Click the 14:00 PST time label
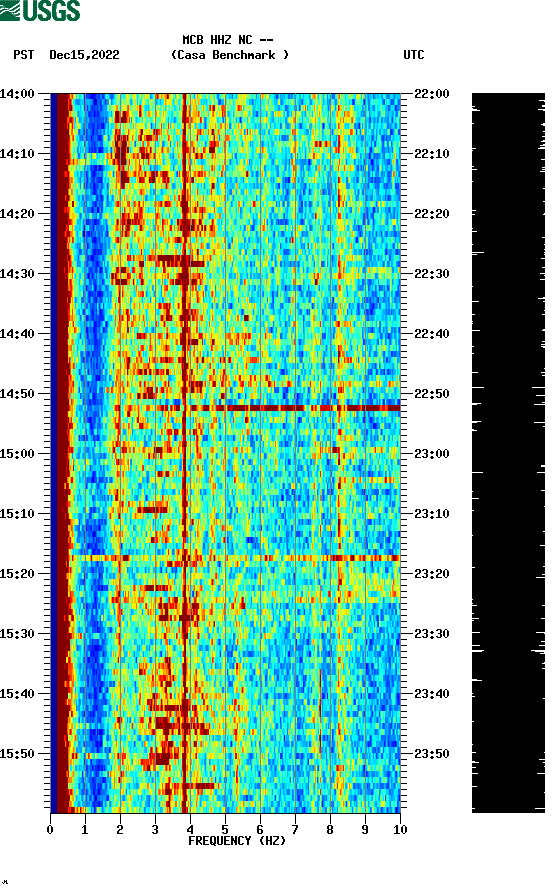Image resolution: width=552 pixels, height=893 pixels. click(17, 94)
